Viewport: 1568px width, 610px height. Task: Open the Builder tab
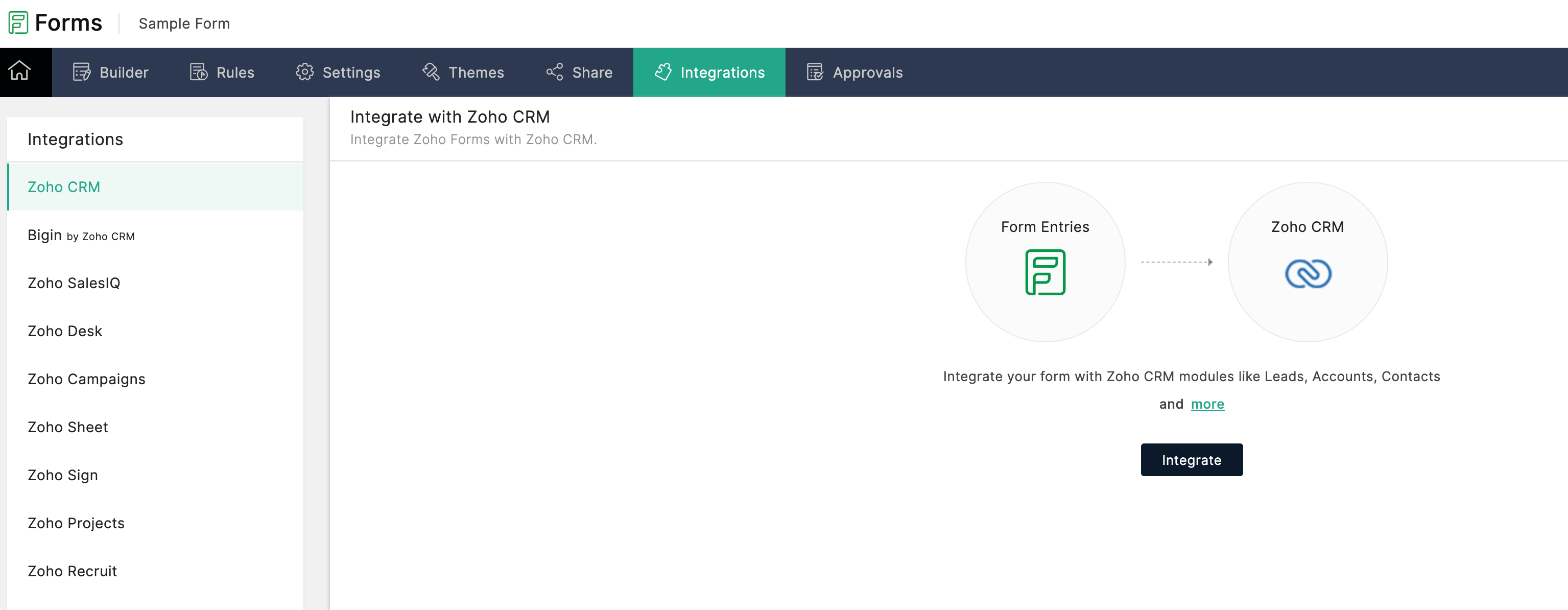pos(111,73)
